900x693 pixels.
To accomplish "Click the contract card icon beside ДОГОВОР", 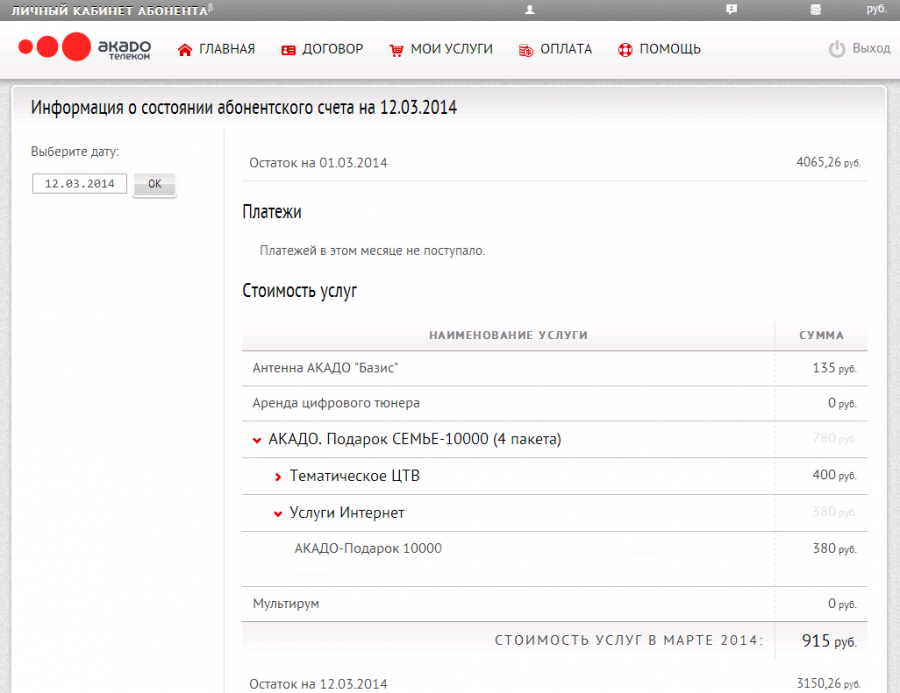I will (288, 49).
